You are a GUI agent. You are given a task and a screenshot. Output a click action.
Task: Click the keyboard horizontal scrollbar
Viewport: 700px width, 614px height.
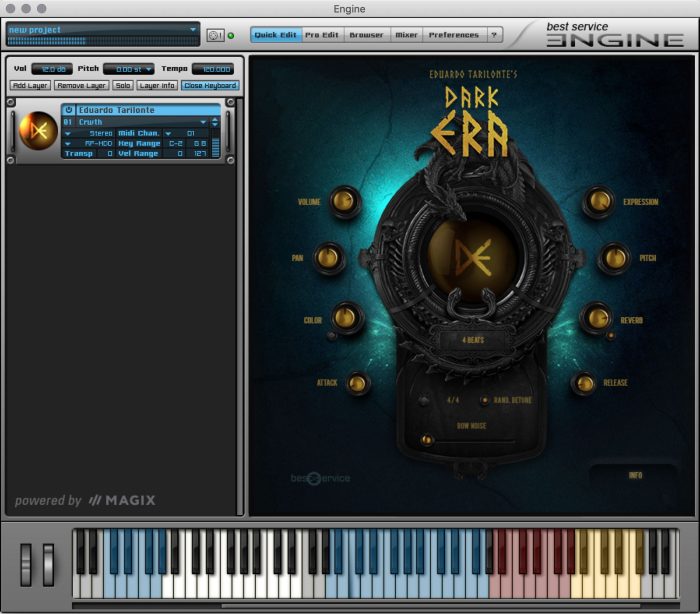tap(430, 606)
